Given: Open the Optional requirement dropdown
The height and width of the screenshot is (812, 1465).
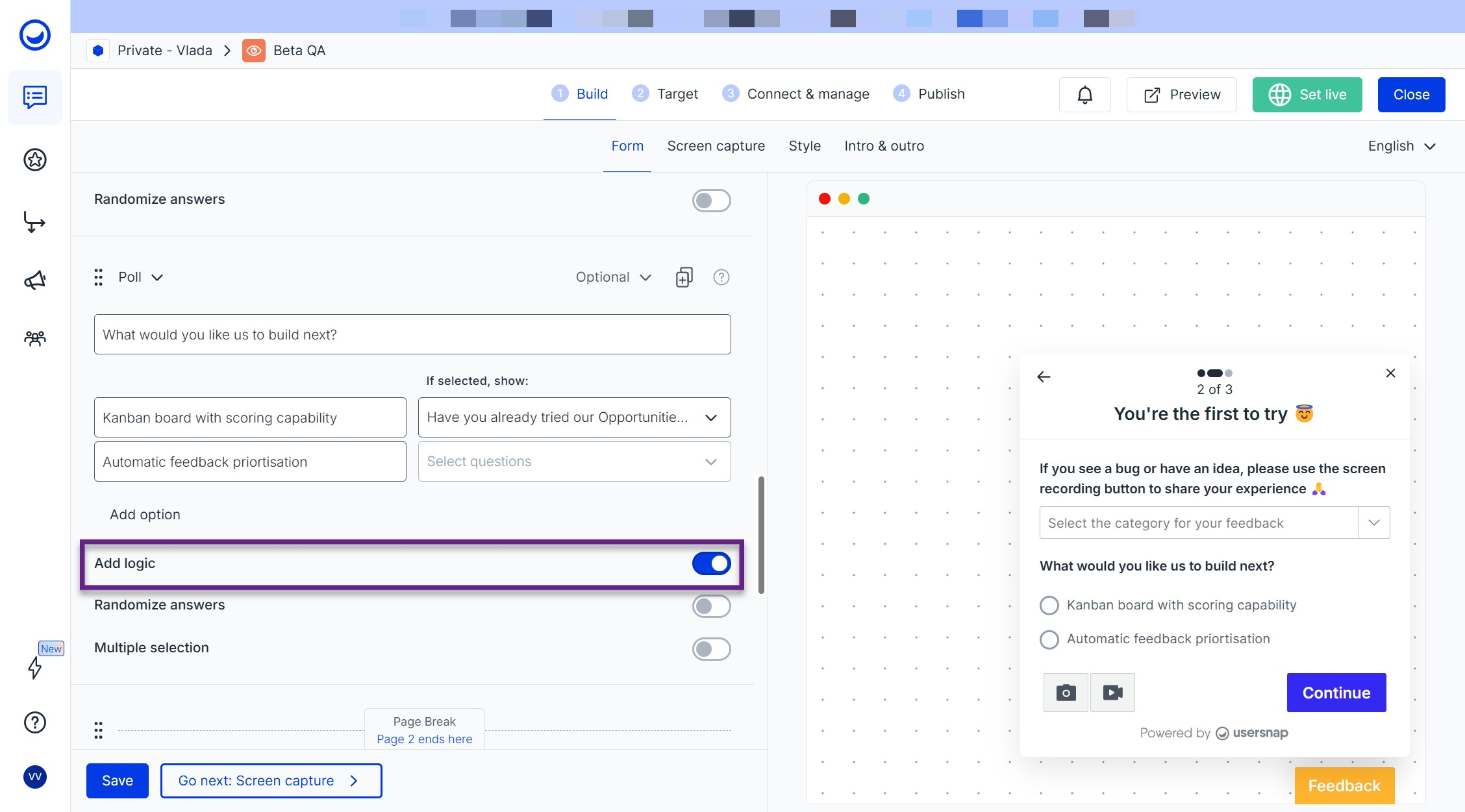Looking at the screenshot, I should (x=613, y=277).
